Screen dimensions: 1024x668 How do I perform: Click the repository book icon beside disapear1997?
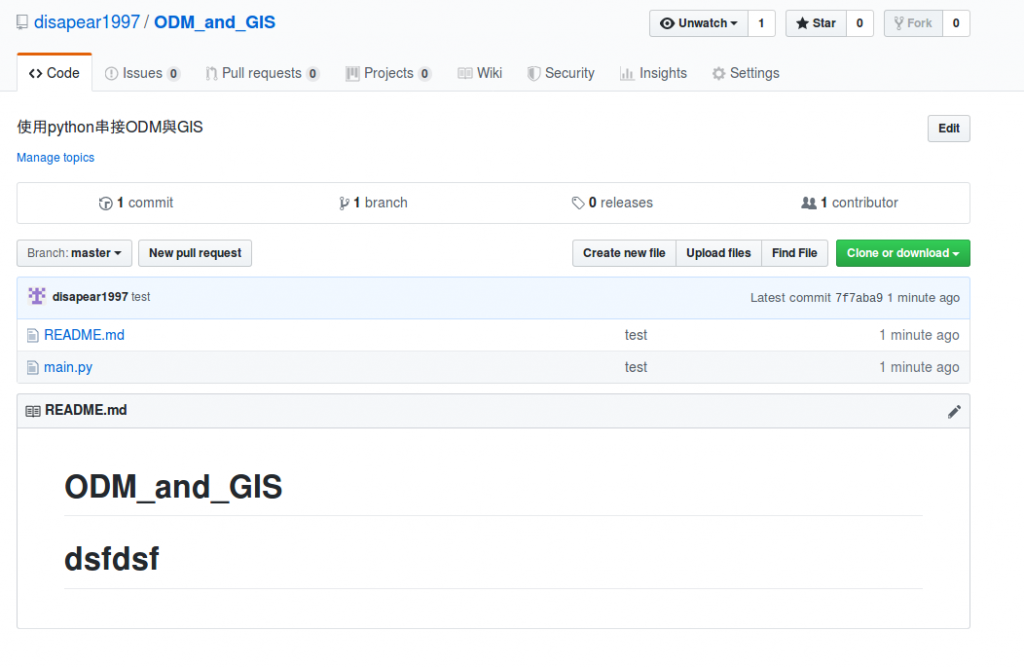click(x=22, y=22)
